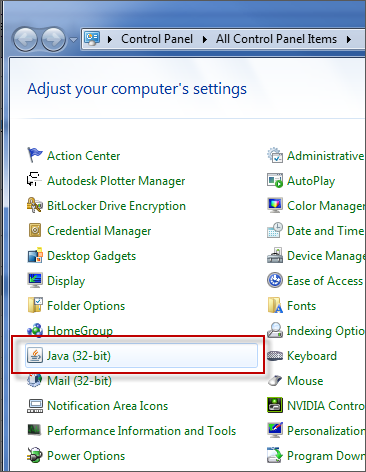
Task: Open the AutoPlay icon
Action: point(275,180)
